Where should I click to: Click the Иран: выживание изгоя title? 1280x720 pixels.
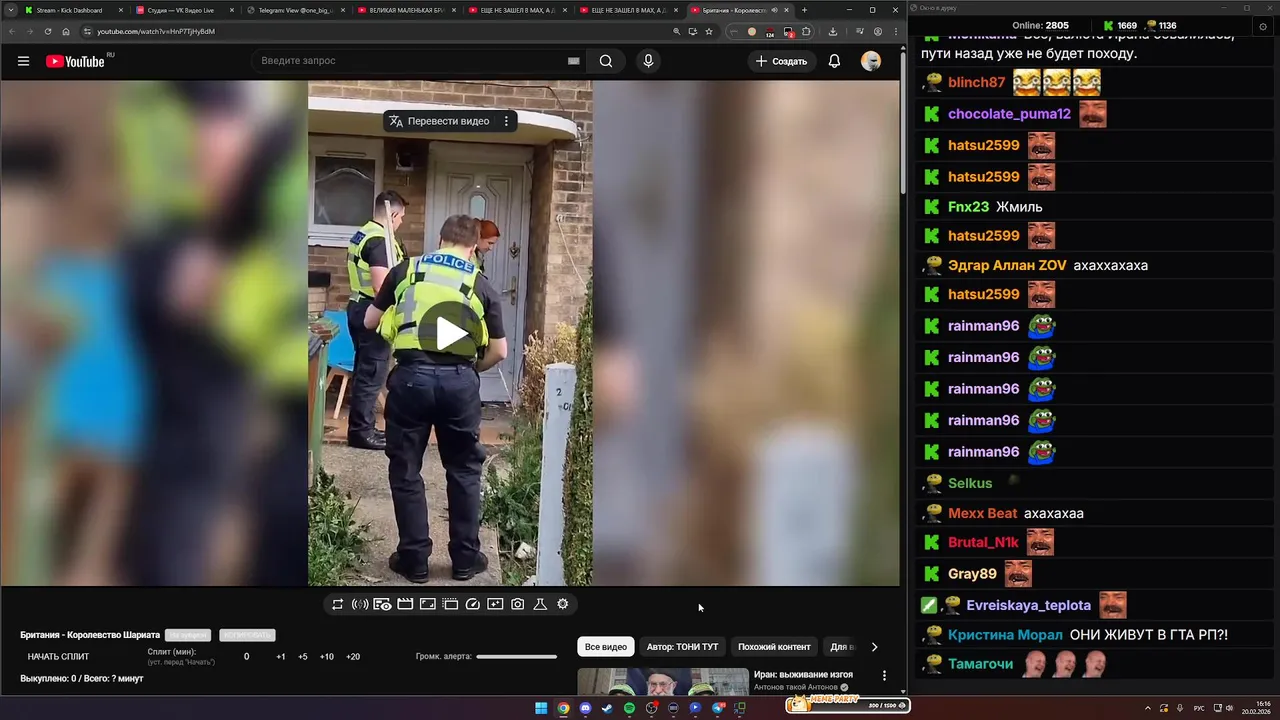tap(803, 675)
